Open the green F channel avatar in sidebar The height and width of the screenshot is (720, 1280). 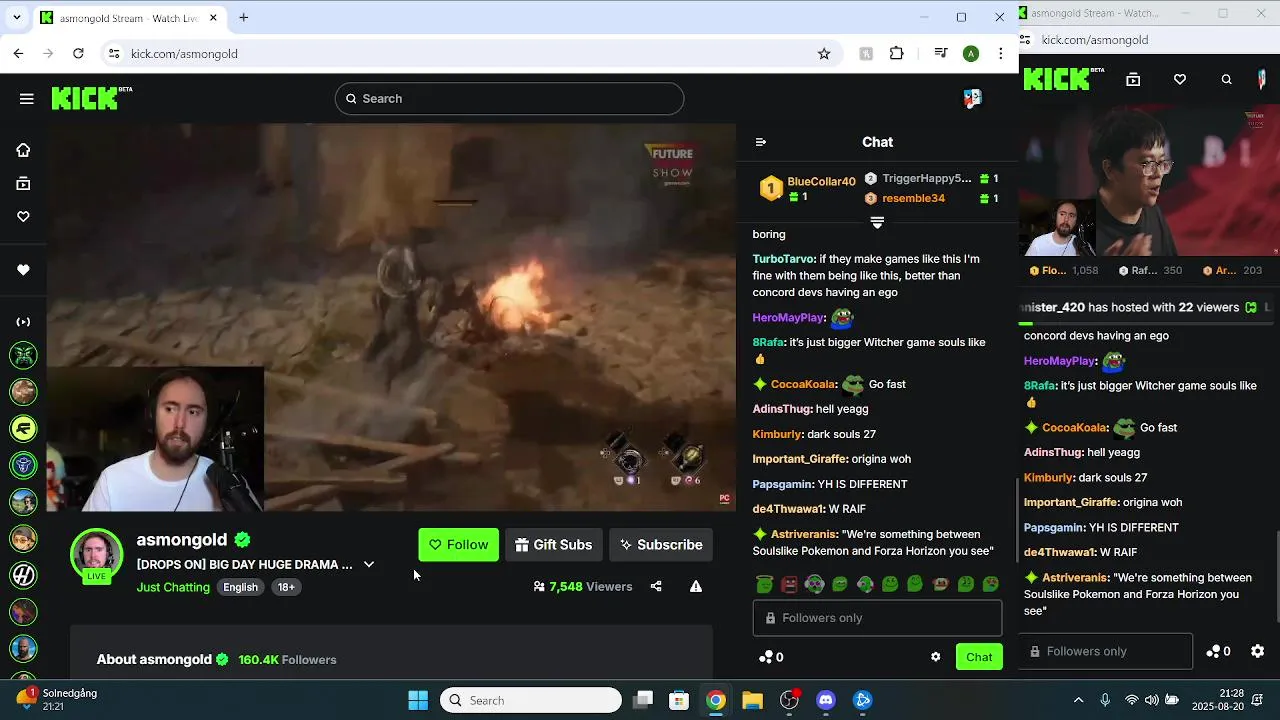click(x=23, y=428)
